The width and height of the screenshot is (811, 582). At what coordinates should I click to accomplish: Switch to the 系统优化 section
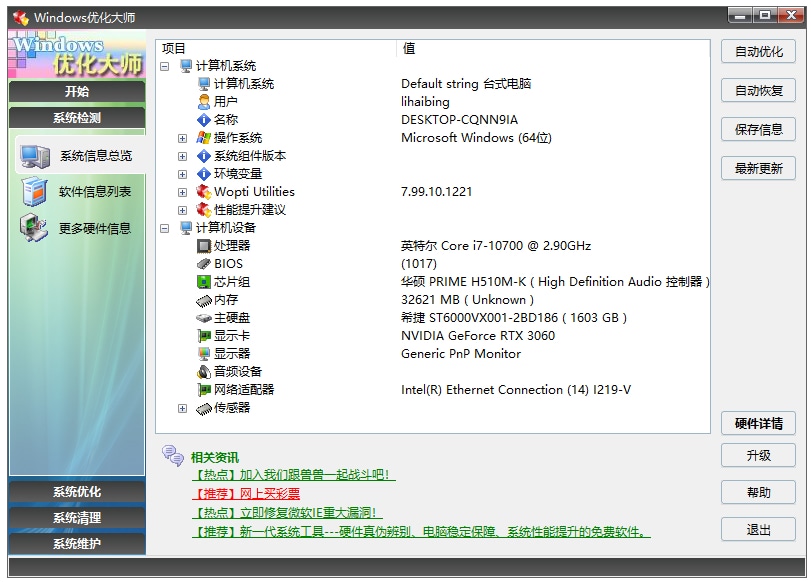point(75,492)
